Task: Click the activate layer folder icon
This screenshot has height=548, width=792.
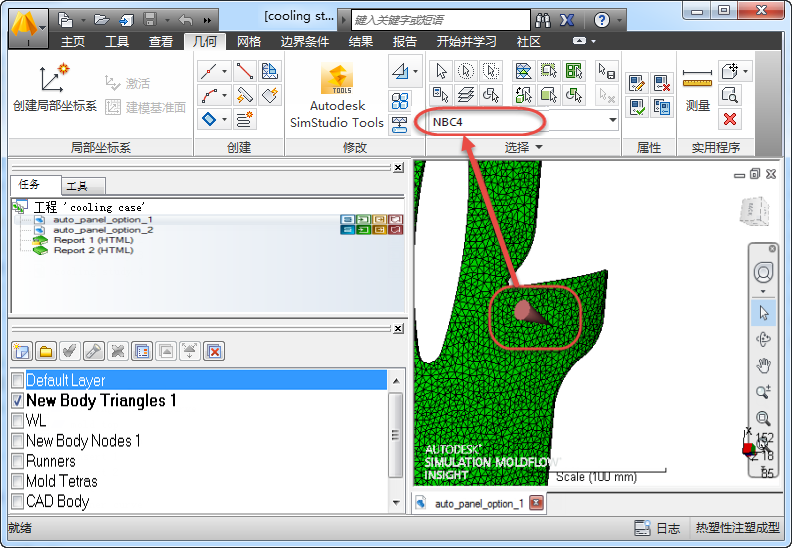Action: coord(46,351)
